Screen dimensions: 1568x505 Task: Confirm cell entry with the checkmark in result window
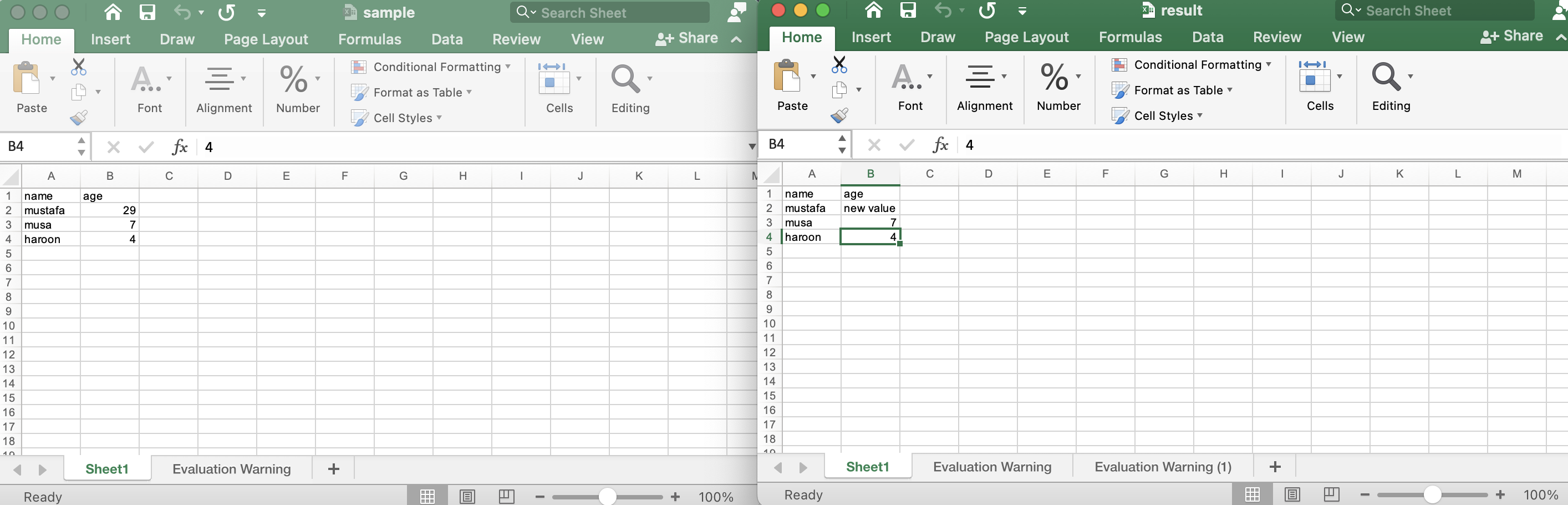(x=906, y=145)
